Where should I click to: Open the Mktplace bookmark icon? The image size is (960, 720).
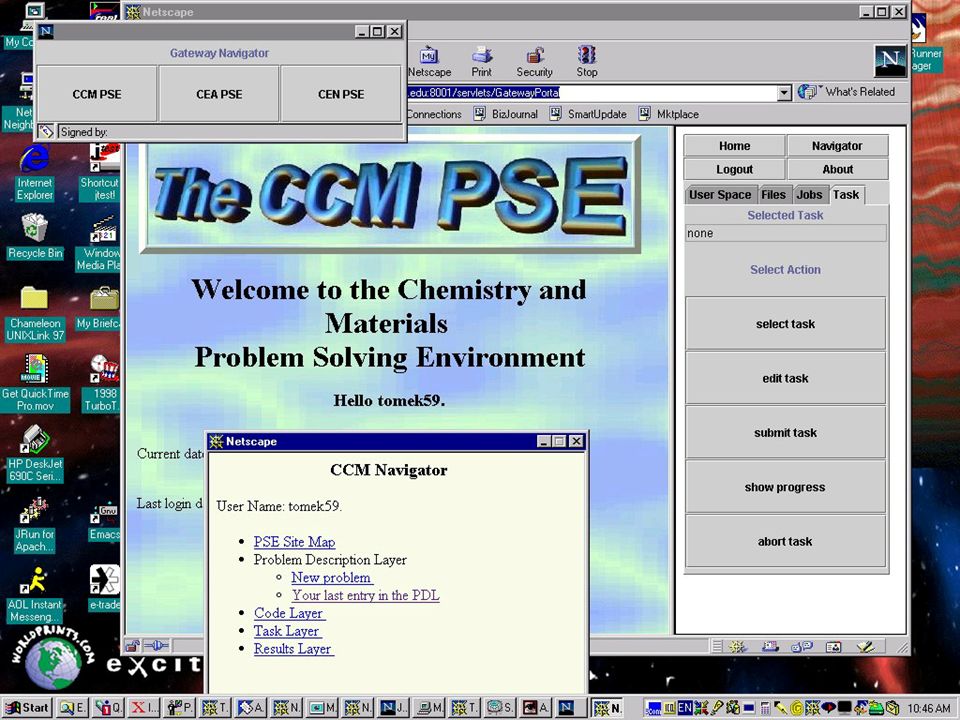645,113
